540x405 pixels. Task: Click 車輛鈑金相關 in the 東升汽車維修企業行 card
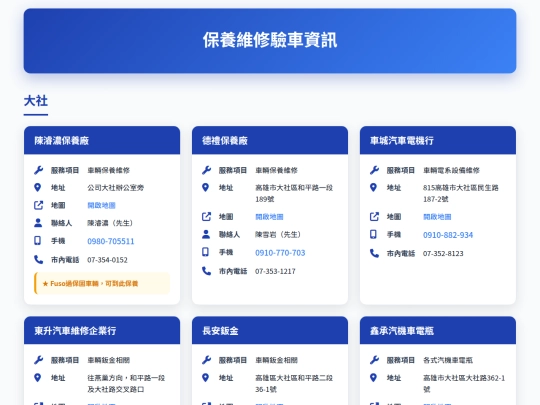[x=108, y=361]
